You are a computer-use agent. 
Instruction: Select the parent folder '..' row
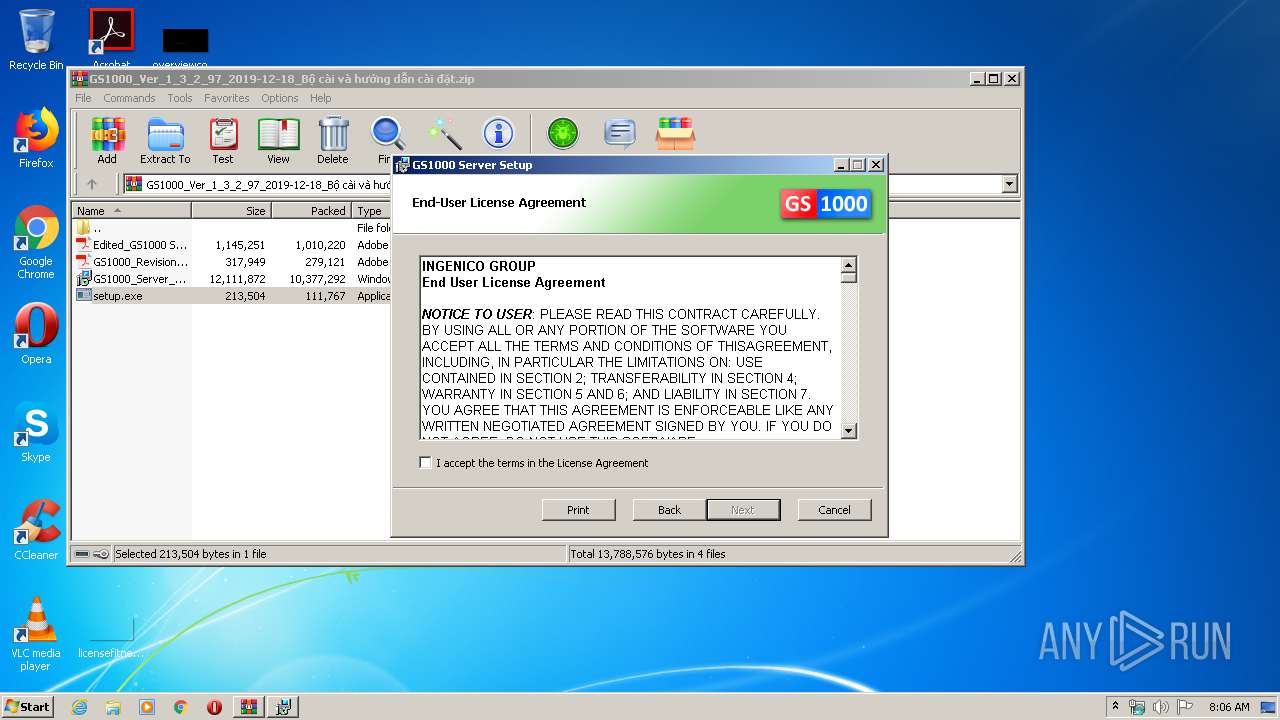232,228
